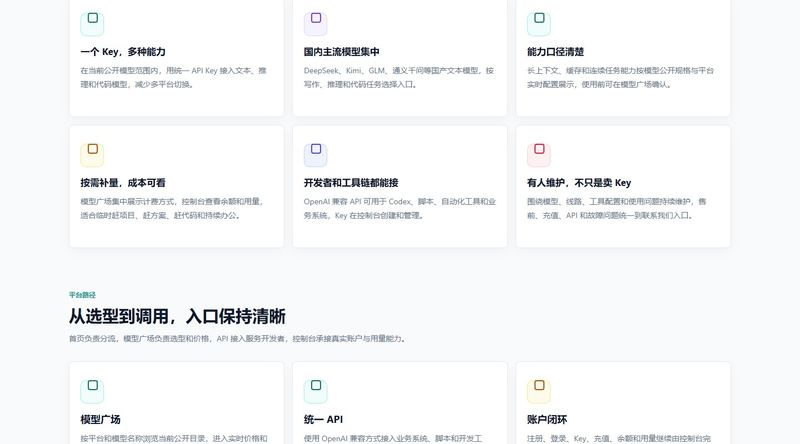Select the 开发者和工具链都能接 heading
The image size is (800, 444).
point(351,183)
